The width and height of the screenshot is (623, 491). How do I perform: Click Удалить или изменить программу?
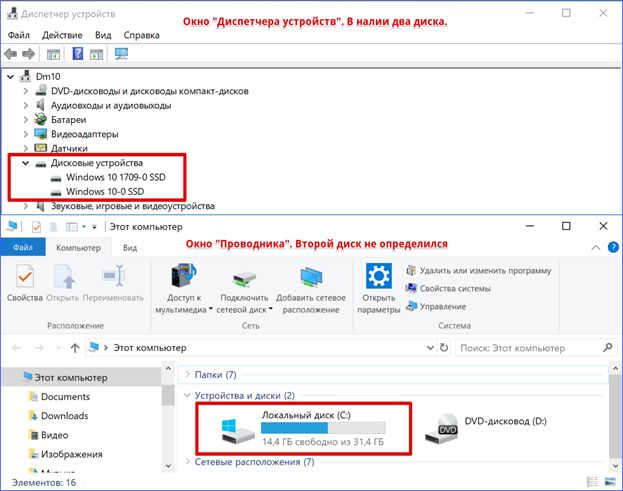point(478,271)
